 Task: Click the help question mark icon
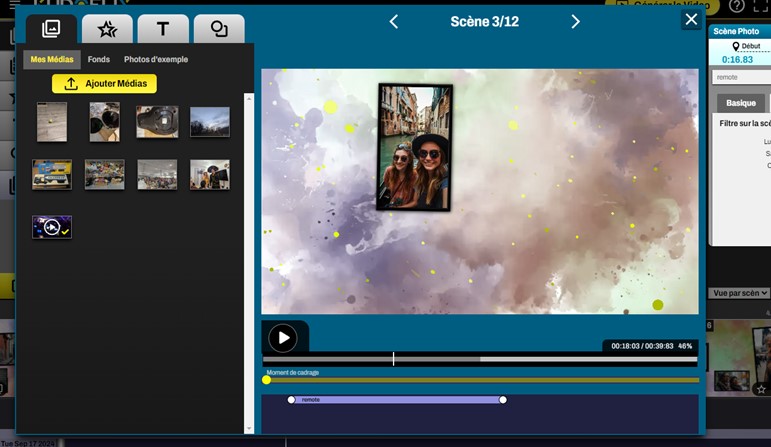pos(737,6)
